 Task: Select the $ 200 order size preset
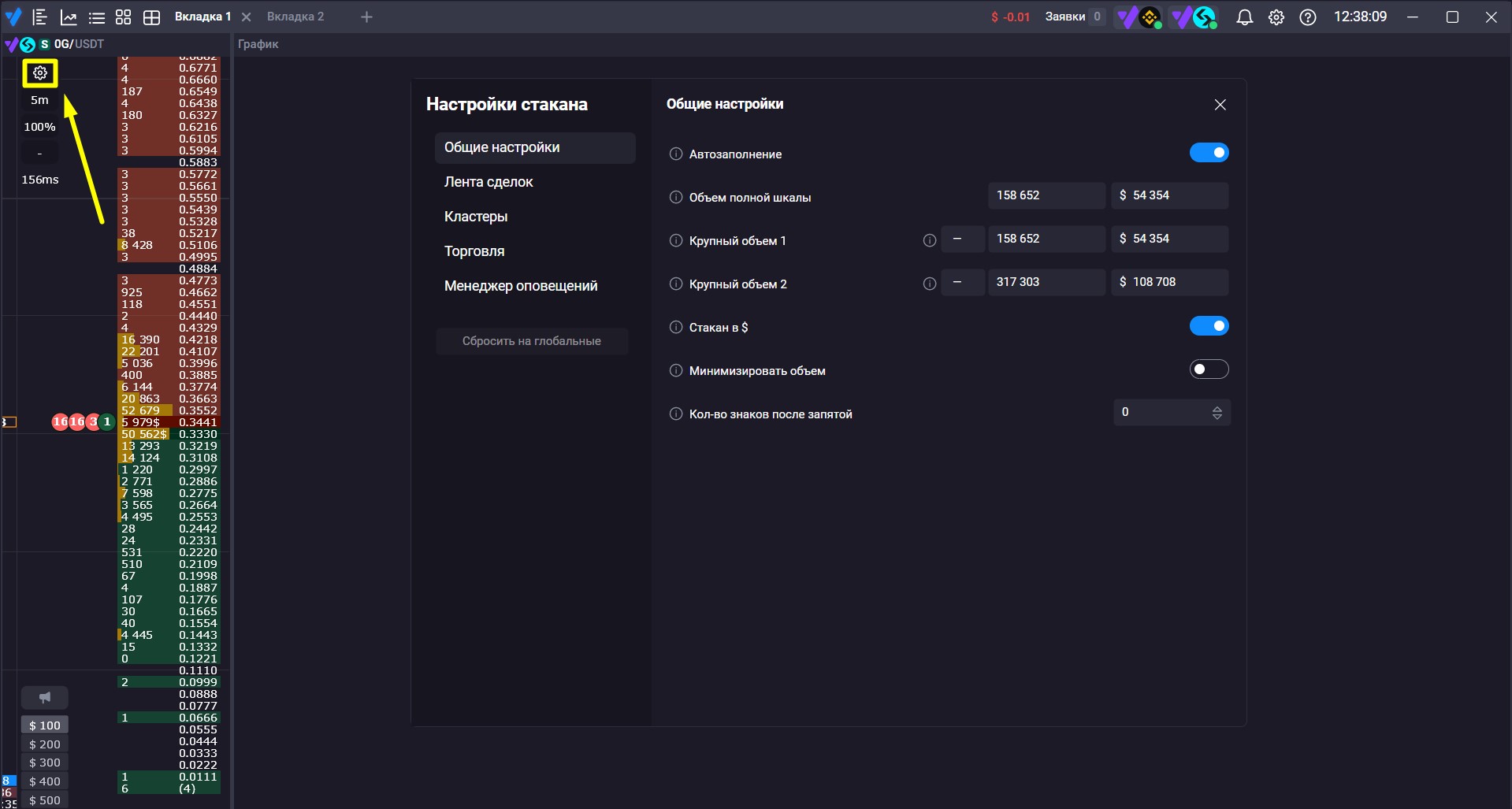[44, 744]
